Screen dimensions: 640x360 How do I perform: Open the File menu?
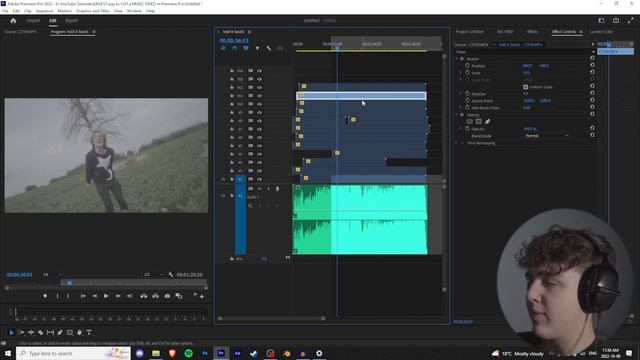tap(5, 11)
